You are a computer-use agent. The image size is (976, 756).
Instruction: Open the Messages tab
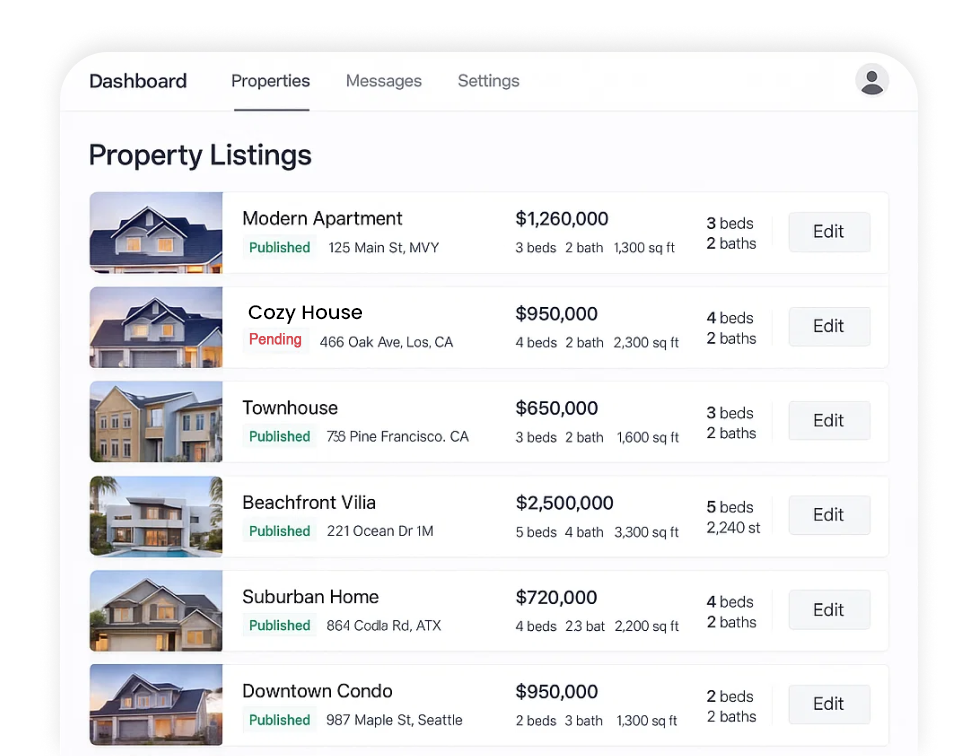pos(383,81)
